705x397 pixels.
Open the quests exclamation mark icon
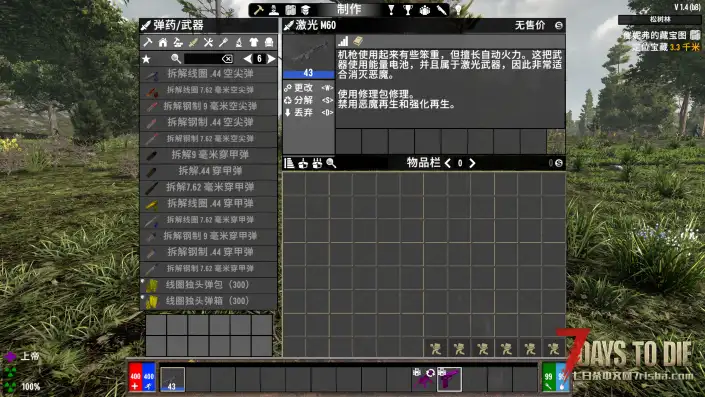[391, 10]
